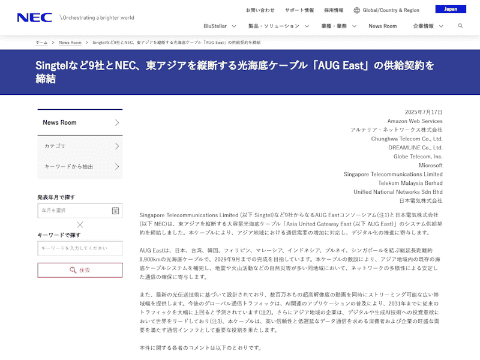
Task: Expand the 製品・ソリューション menu
Action: (x=279, y=26)
